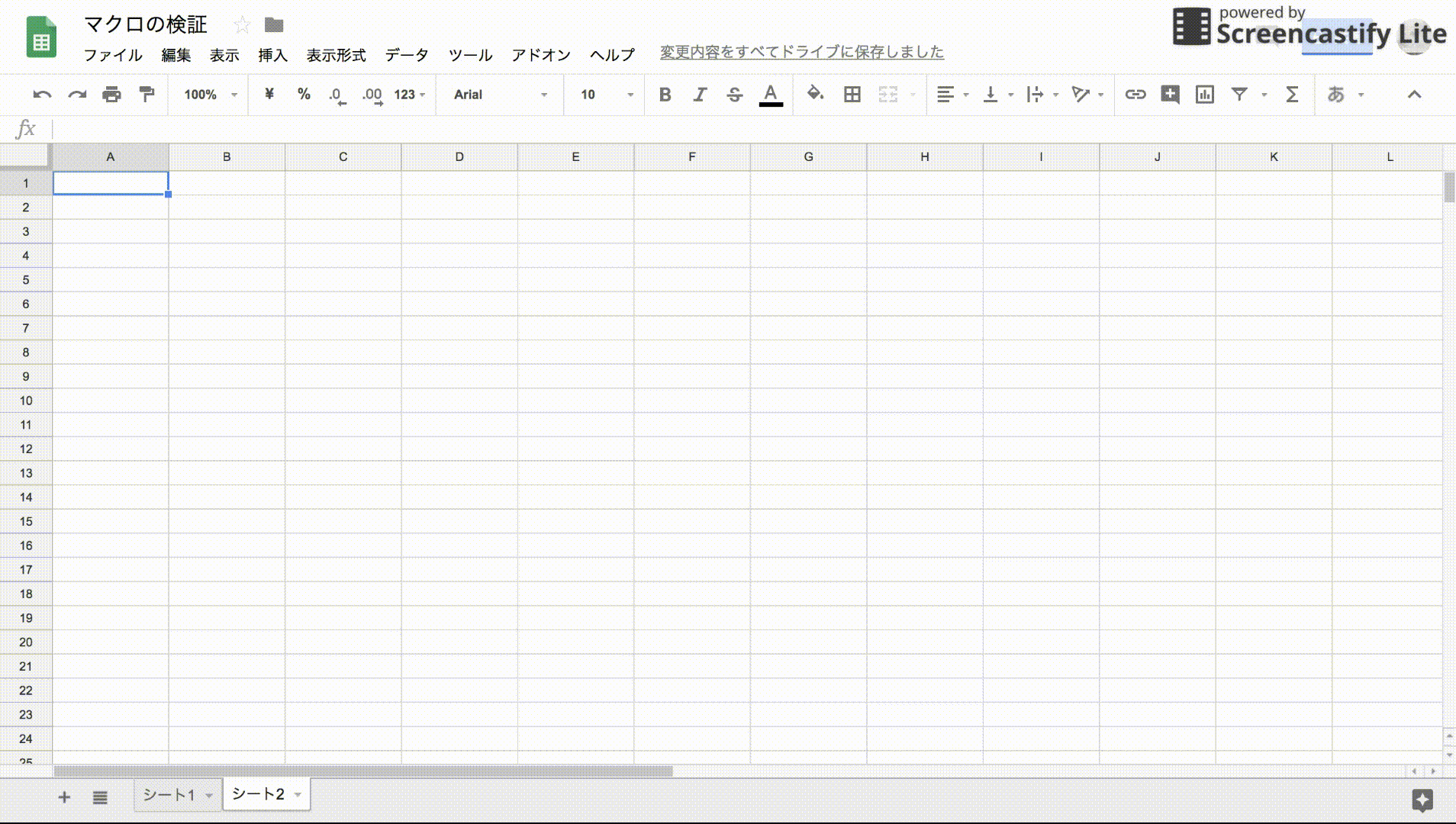Click the merge cells icon
The height and width of the screenshot is (824, 1456).
[888, 95]
